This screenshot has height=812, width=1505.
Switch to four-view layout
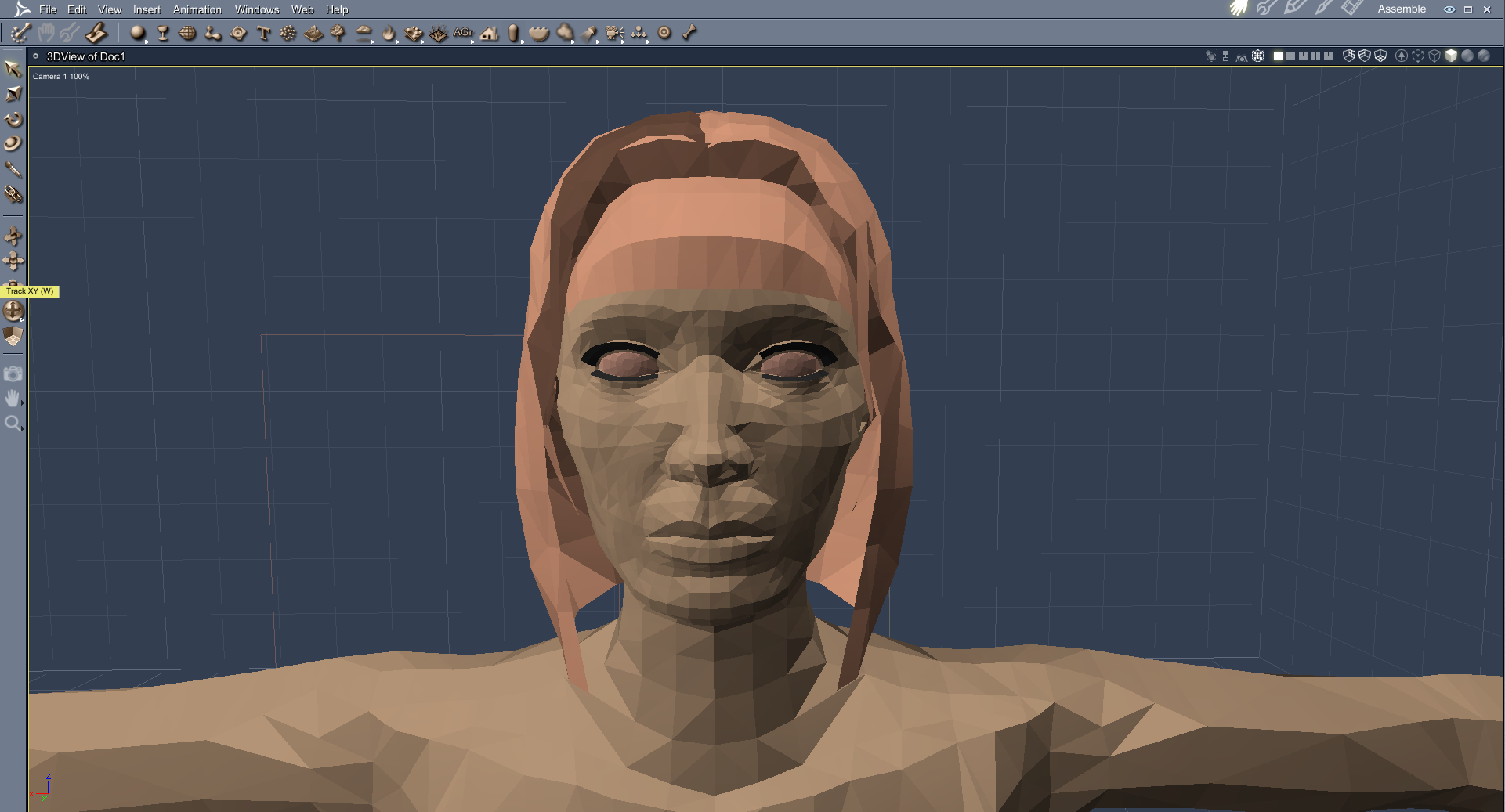click(1316, 56)
